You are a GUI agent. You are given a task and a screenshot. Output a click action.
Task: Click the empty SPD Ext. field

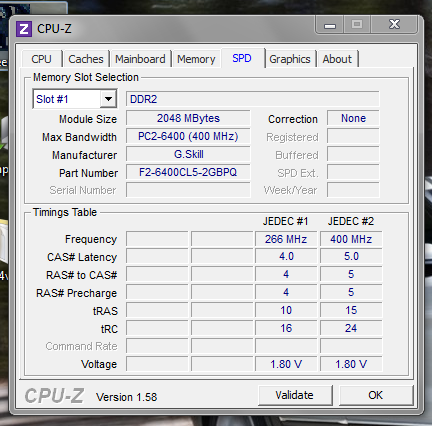click(x=353, y=172)
